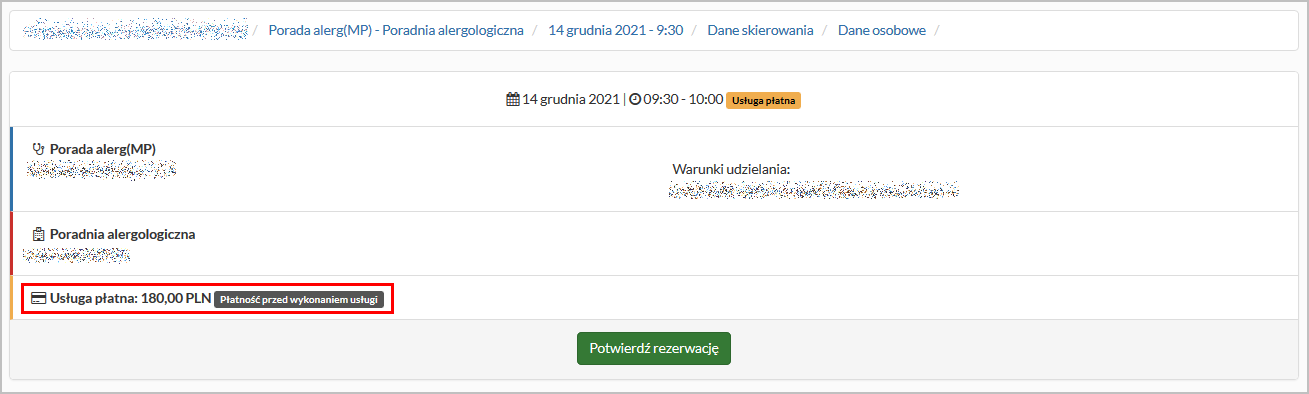The width and height of the screenshot is (1309, 394).
Task: Open Porada alerg(MP) - Poradnia alergologiczna breadcrumb
Action: pyautogui.click(x=396, y=30)
